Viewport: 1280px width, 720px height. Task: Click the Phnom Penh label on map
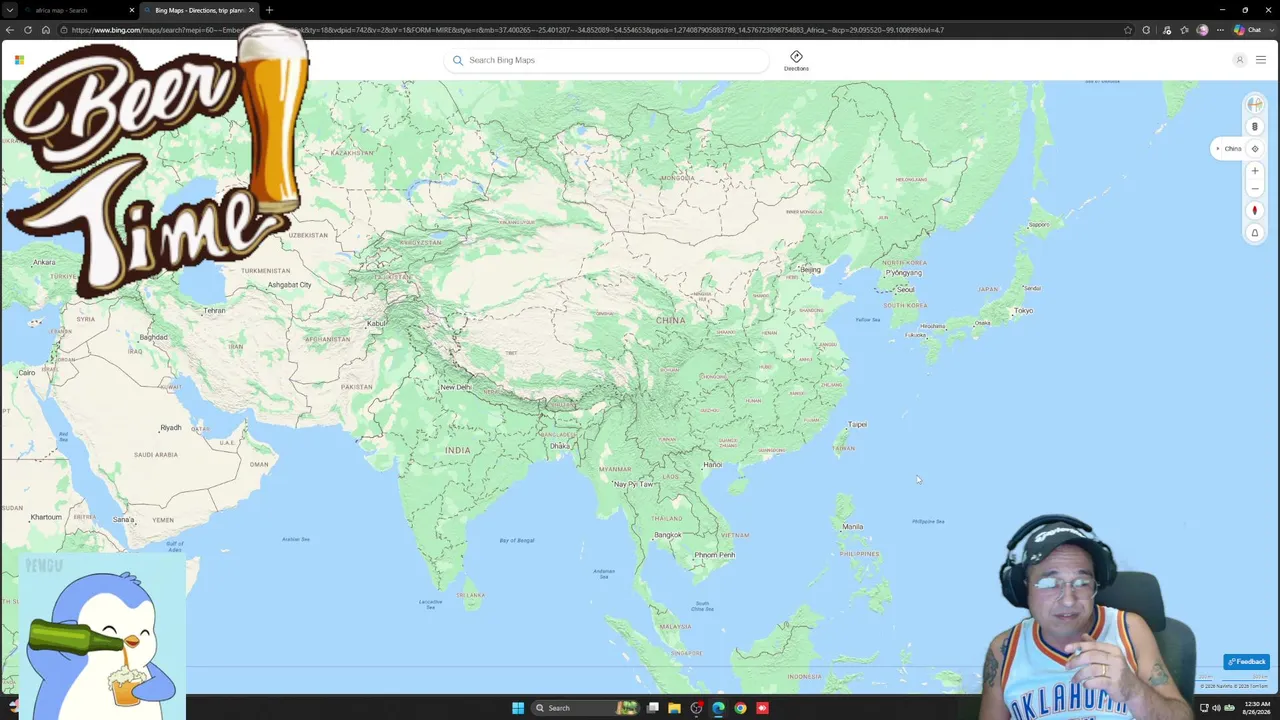point(715,555)
